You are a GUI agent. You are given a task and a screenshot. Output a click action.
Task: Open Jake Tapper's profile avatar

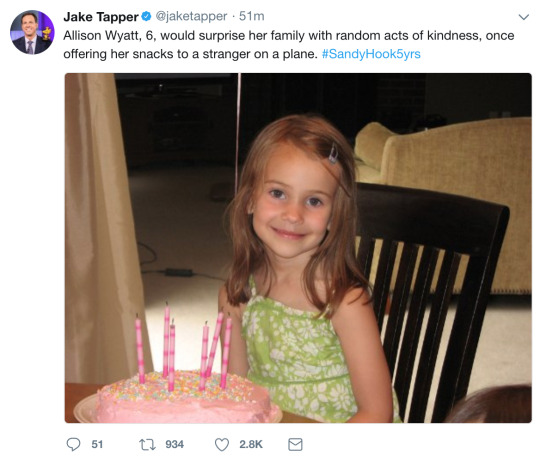click(32, 32)
